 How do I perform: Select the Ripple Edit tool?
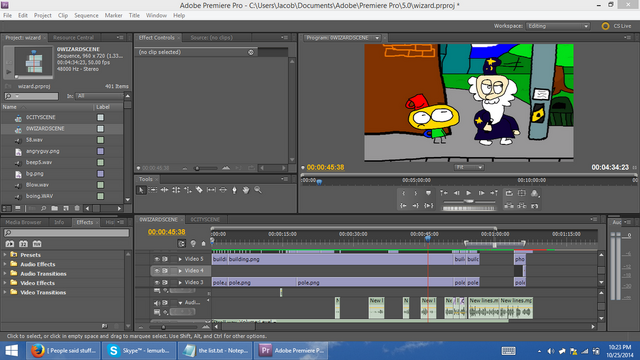point(164,190)
